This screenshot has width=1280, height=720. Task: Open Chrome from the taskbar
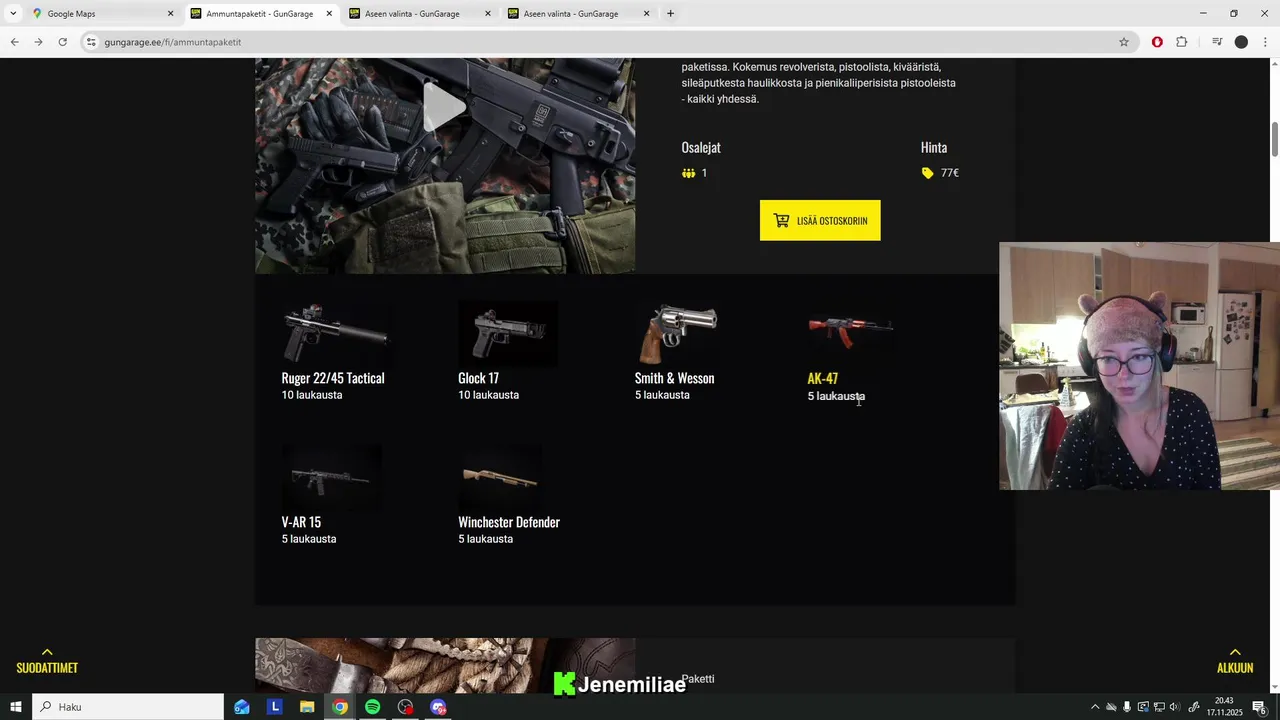(x=340, y=707)
